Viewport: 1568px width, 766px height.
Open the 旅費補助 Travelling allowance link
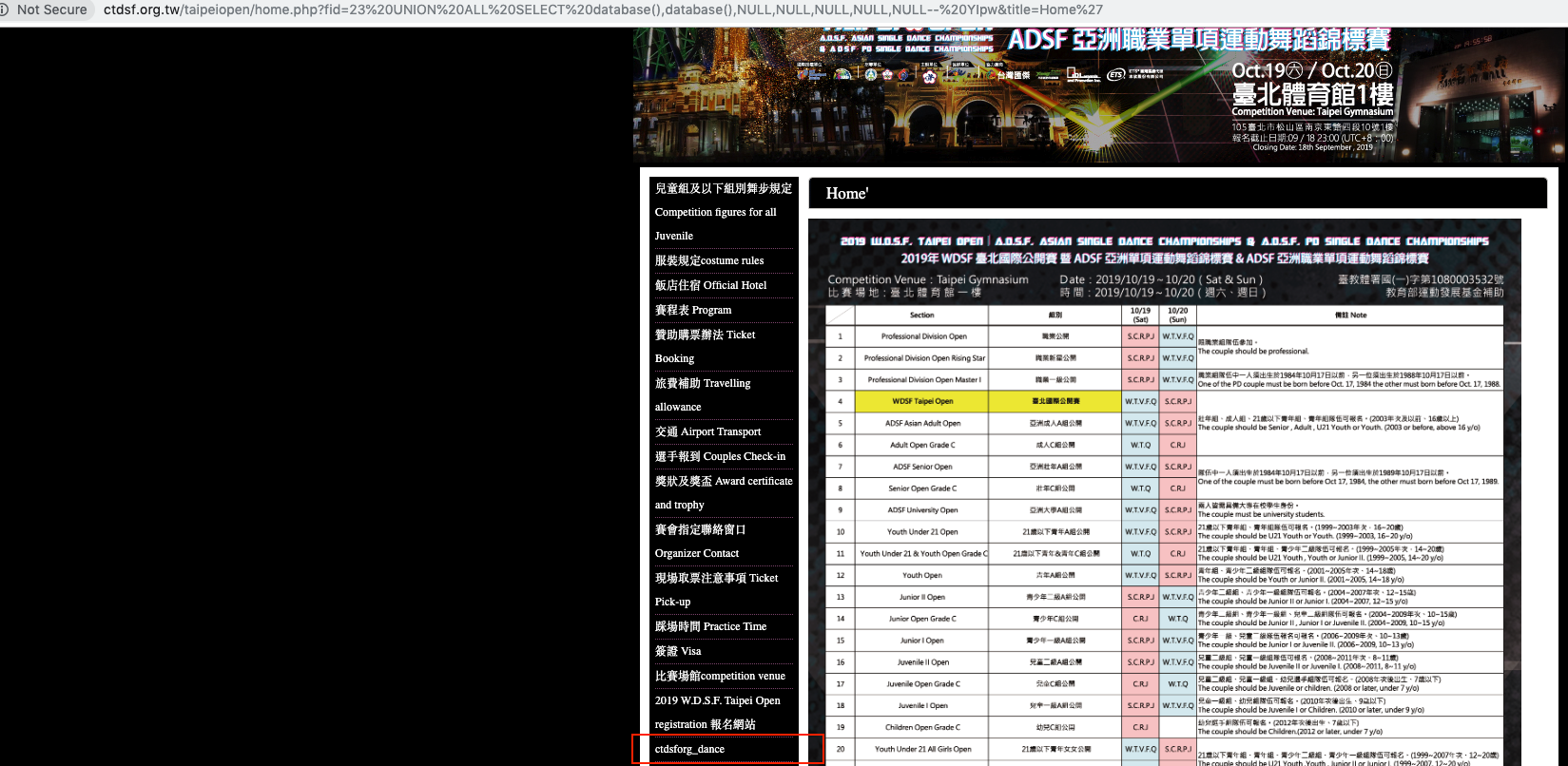(703, 395)
